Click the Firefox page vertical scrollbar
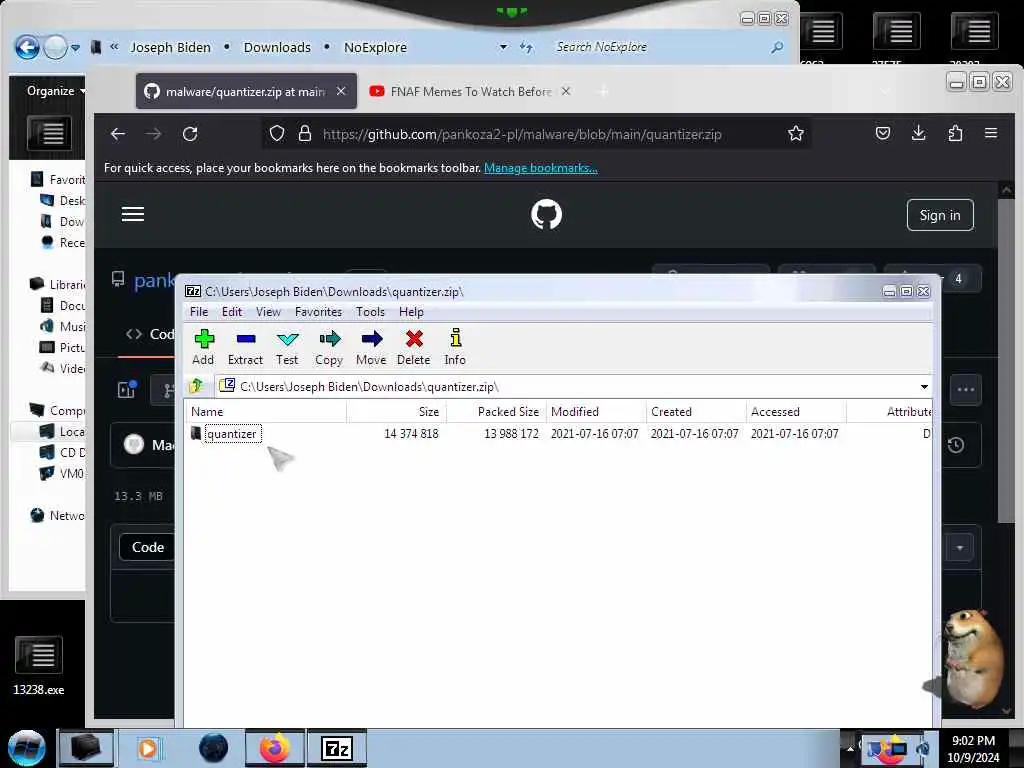Image resolution: width=1024 pixels, height=768 pixels. pyautogui.click(x=1006, y=359)
